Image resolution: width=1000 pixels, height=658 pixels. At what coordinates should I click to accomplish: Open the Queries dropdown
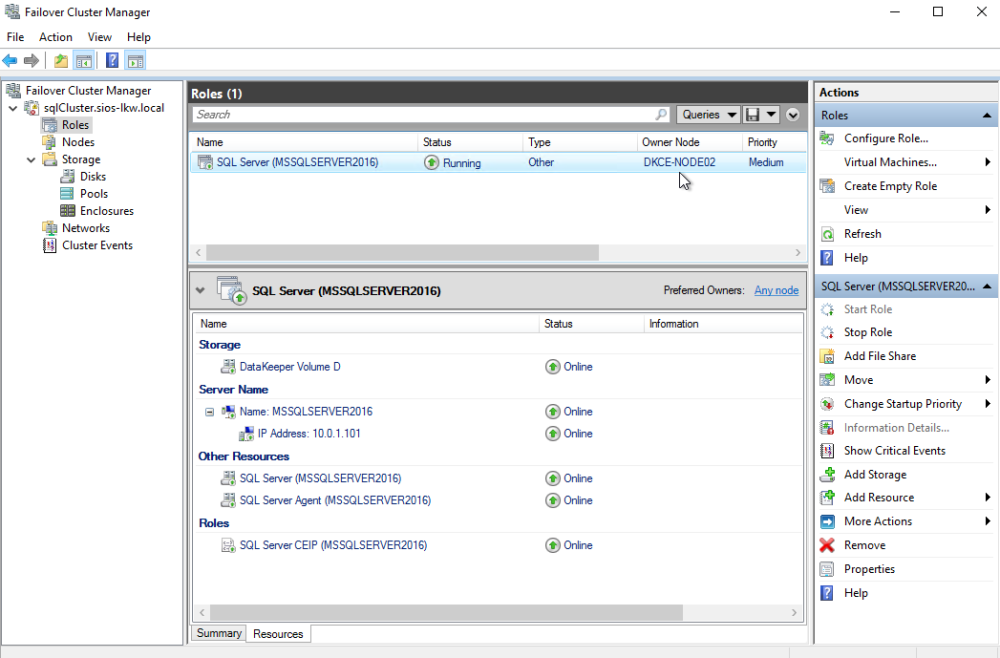[x=708, y=115]
